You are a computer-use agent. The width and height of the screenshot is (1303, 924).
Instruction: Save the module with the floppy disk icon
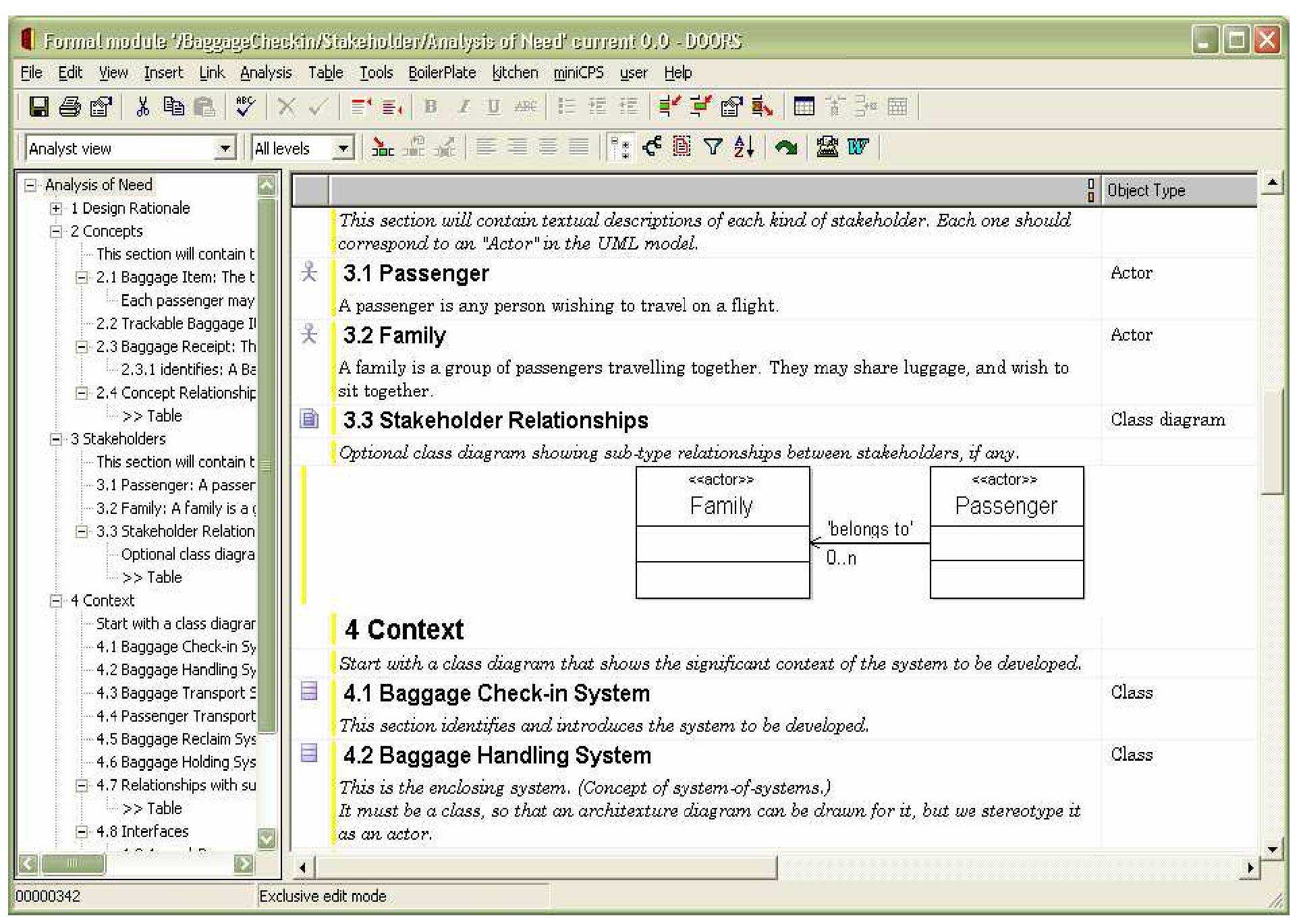(x=39, y=107)
